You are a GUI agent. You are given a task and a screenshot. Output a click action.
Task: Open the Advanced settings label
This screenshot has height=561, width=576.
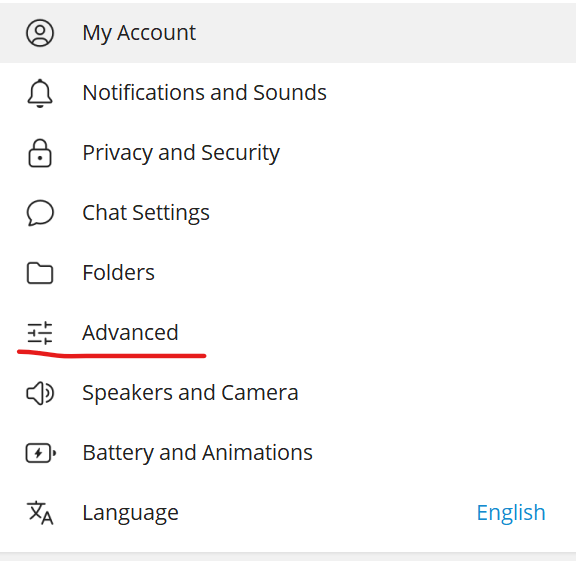[130, 332]
